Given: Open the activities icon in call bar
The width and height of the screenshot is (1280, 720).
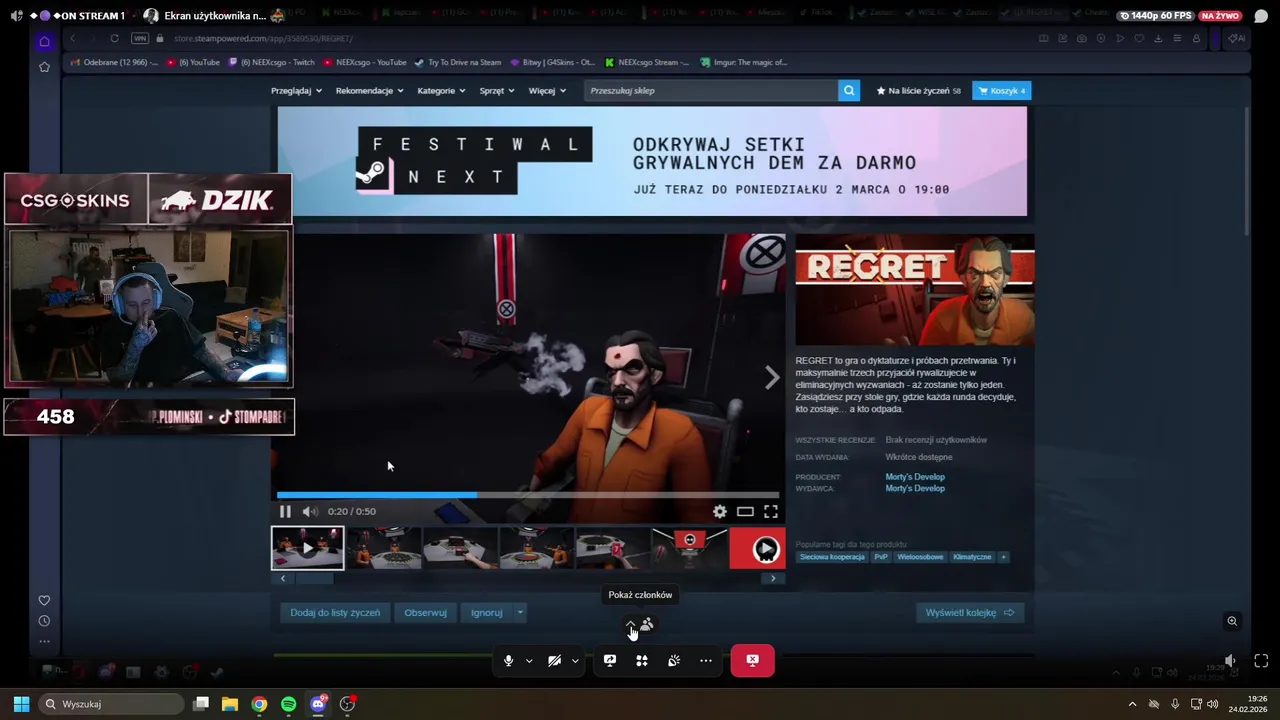Looking at the screenshot, I should click(642, 661).
